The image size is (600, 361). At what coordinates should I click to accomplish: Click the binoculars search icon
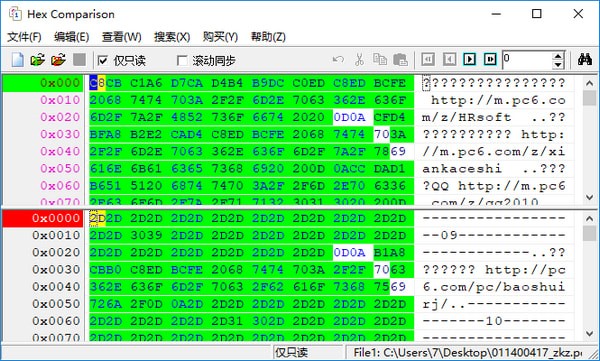click(585, 59)
